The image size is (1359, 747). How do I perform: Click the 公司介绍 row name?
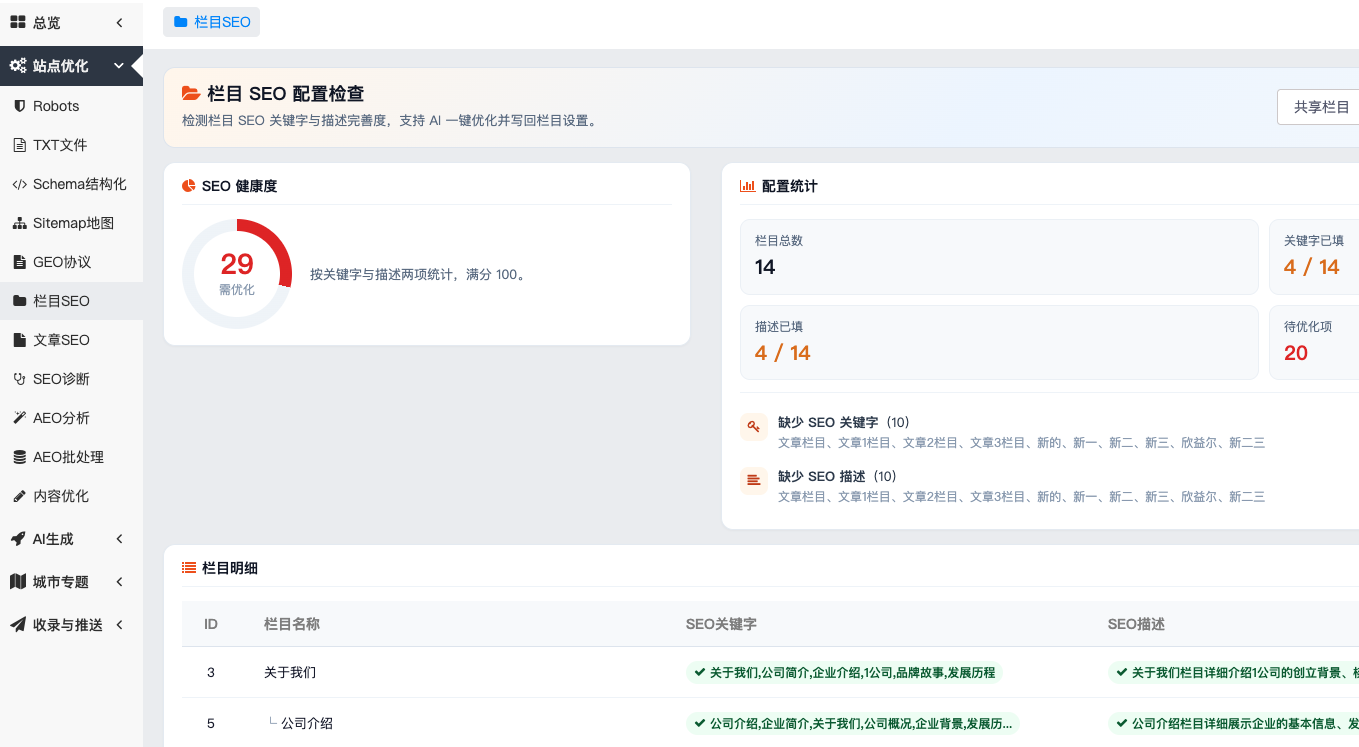tap(307, 723)
